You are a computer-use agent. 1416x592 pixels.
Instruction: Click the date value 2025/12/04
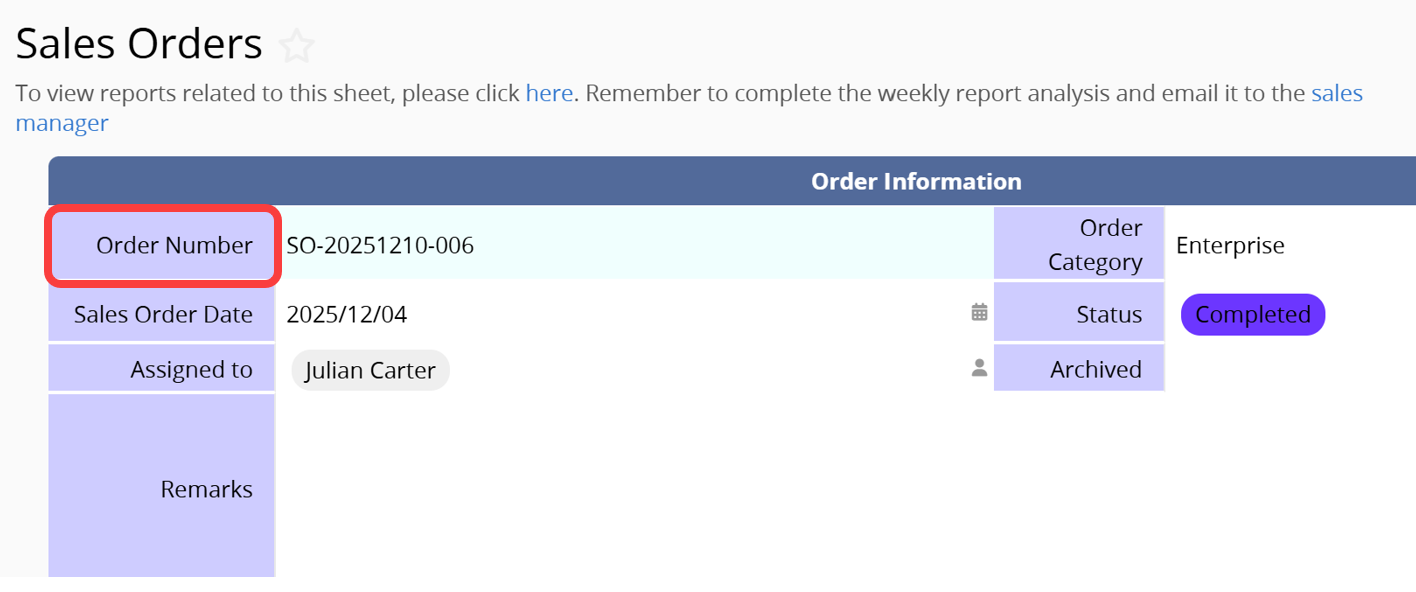click(346, 315)
